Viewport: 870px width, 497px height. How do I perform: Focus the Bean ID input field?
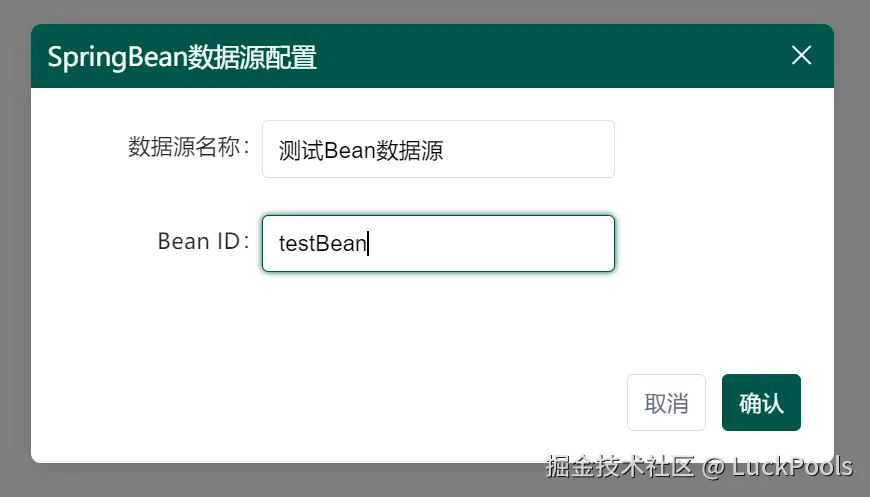coord(438,244)
